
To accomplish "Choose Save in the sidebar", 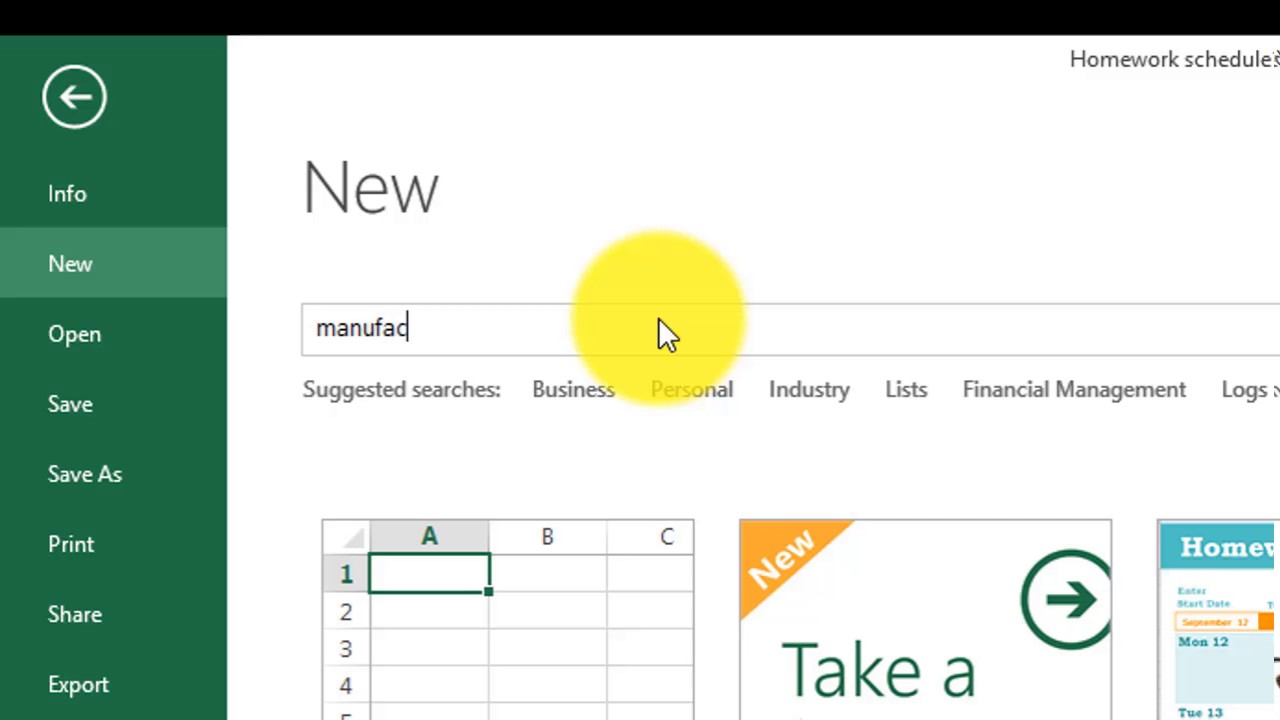I will tap(70, 404).
